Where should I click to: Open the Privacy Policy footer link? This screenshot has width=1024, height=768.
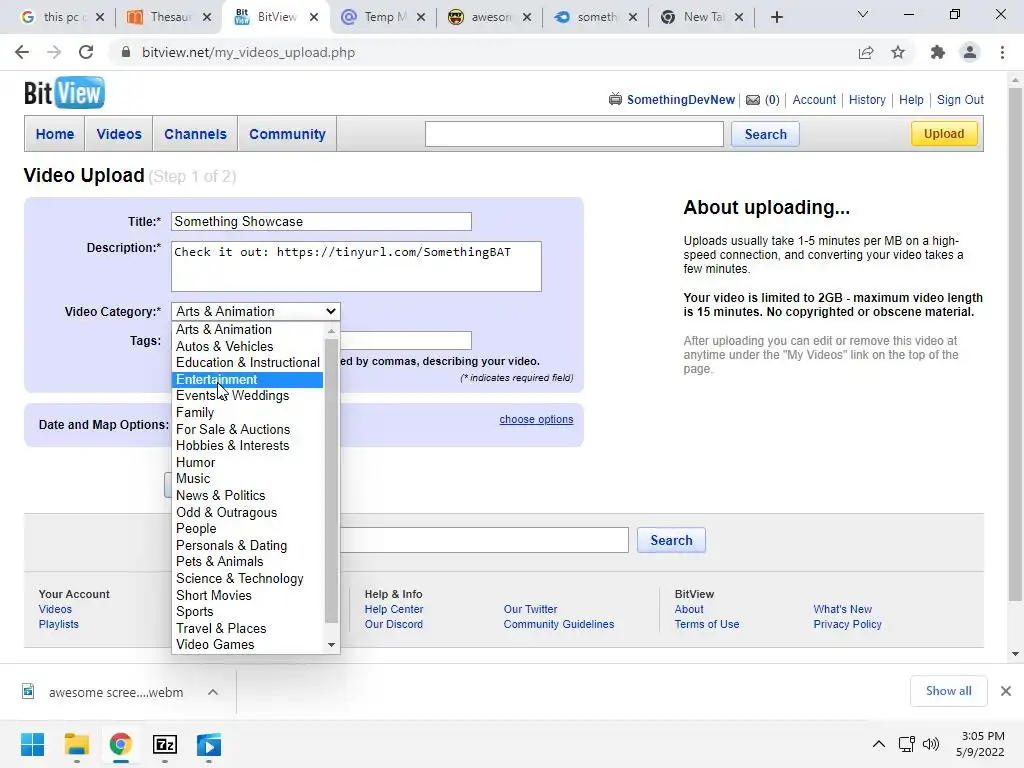click(847, 624)
